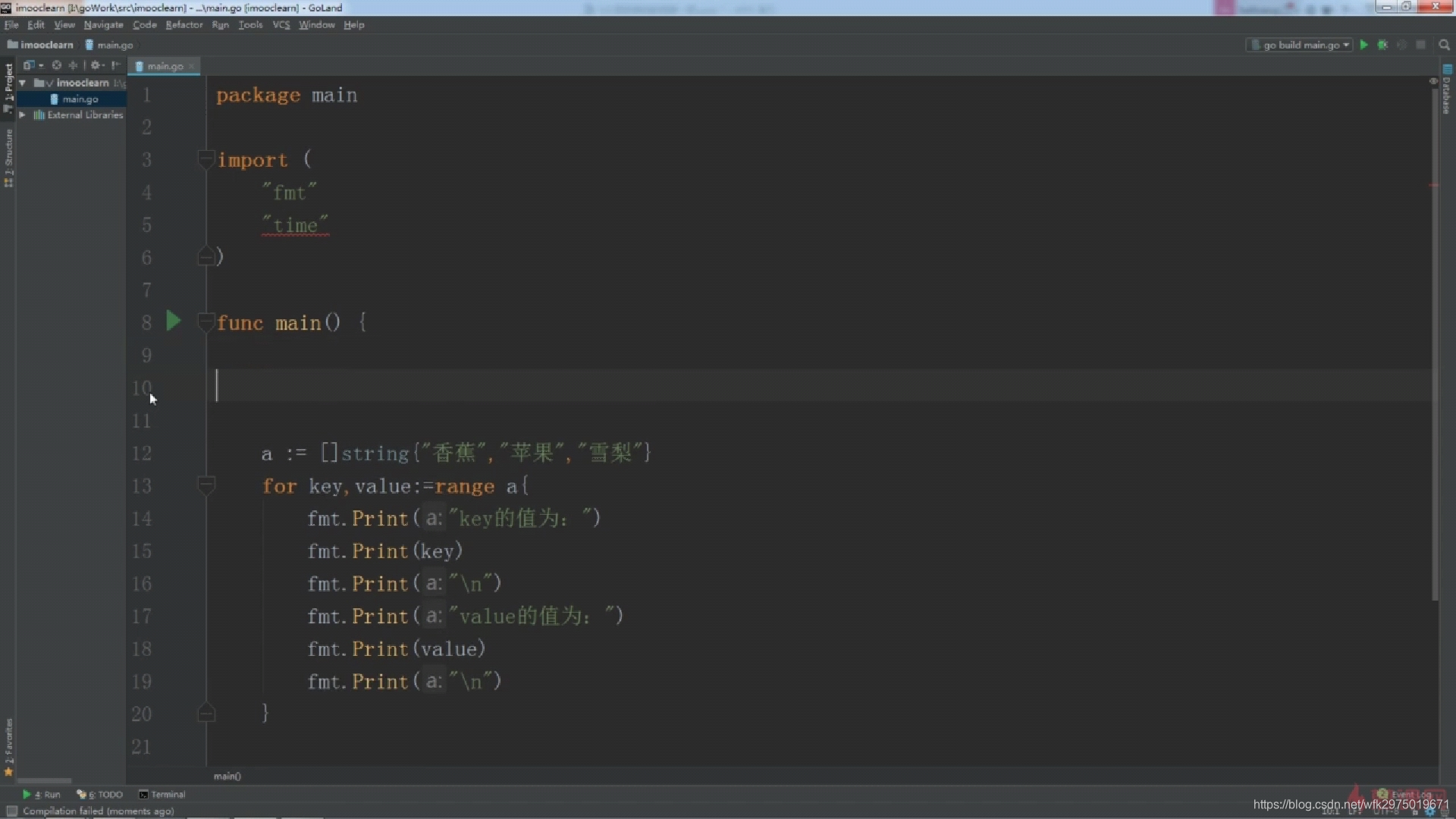Image resolution: width=1456 pixels, height=819 pixels.
Task: Open the Run menu
Action: pyautogui.click(x=220, y=25)
